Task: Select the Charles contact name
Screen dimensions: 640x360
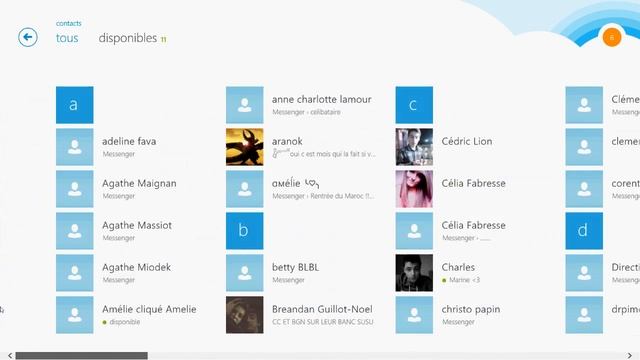Action: [458, 267]
